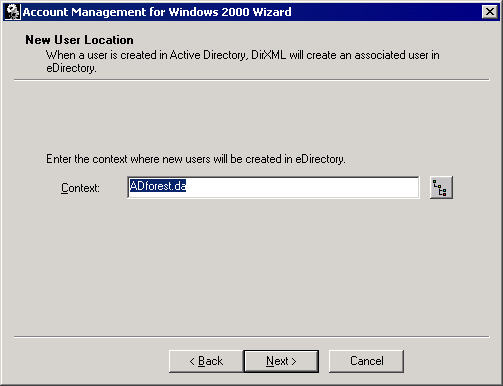The height and width of the screenshot is (386, 503).
Task: Return to the previous page with Back
Action: [206, 361]
